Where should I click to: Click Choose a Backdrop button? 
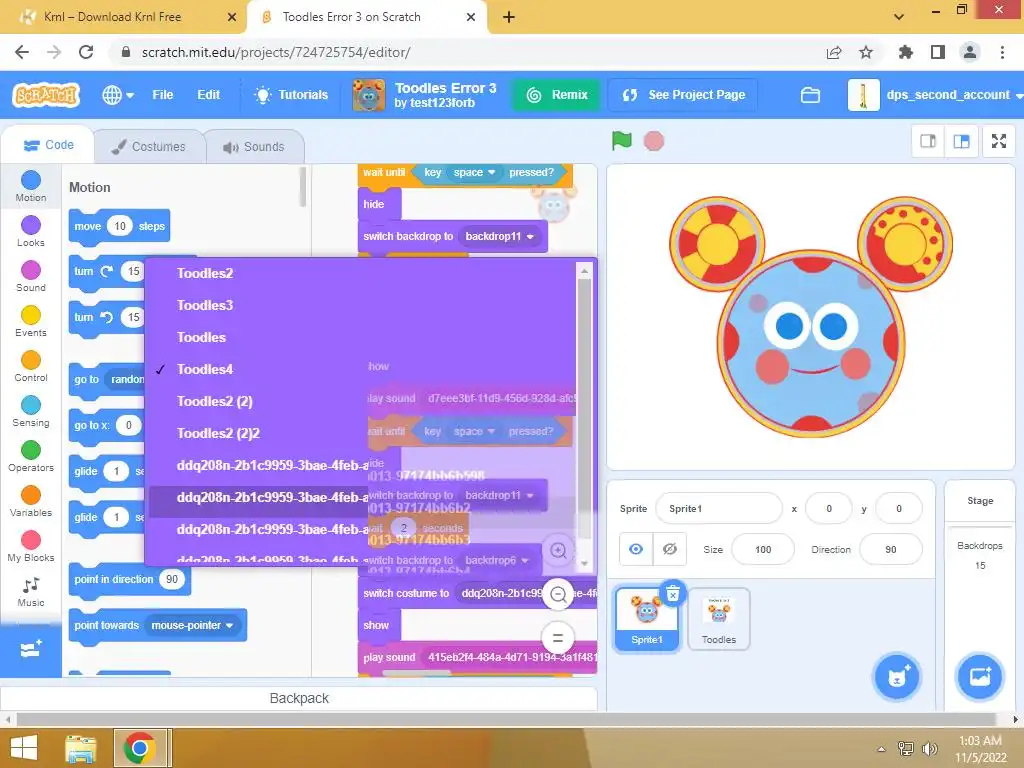tap(979, 677)
